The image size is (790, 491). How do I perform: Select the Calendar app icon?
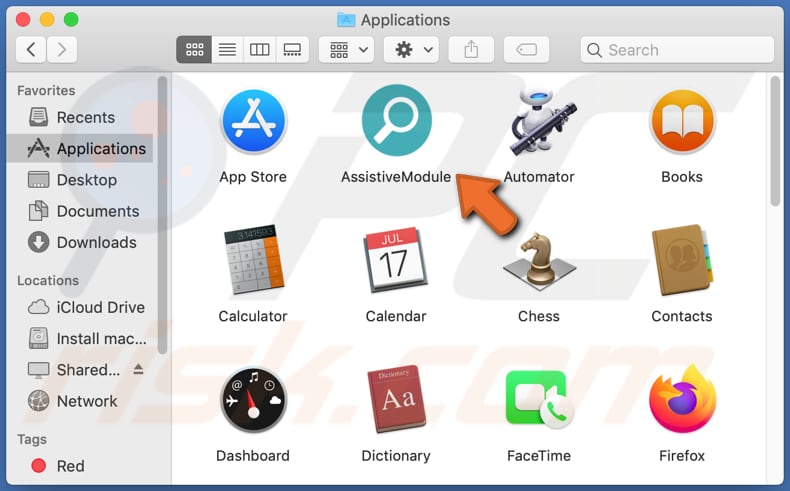click(x=396, y=260)
